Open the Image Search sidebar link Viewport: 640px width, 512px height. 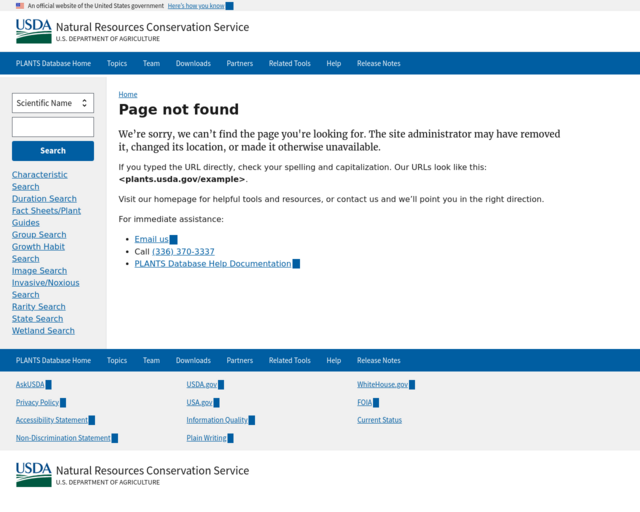(x=39, y=271)
